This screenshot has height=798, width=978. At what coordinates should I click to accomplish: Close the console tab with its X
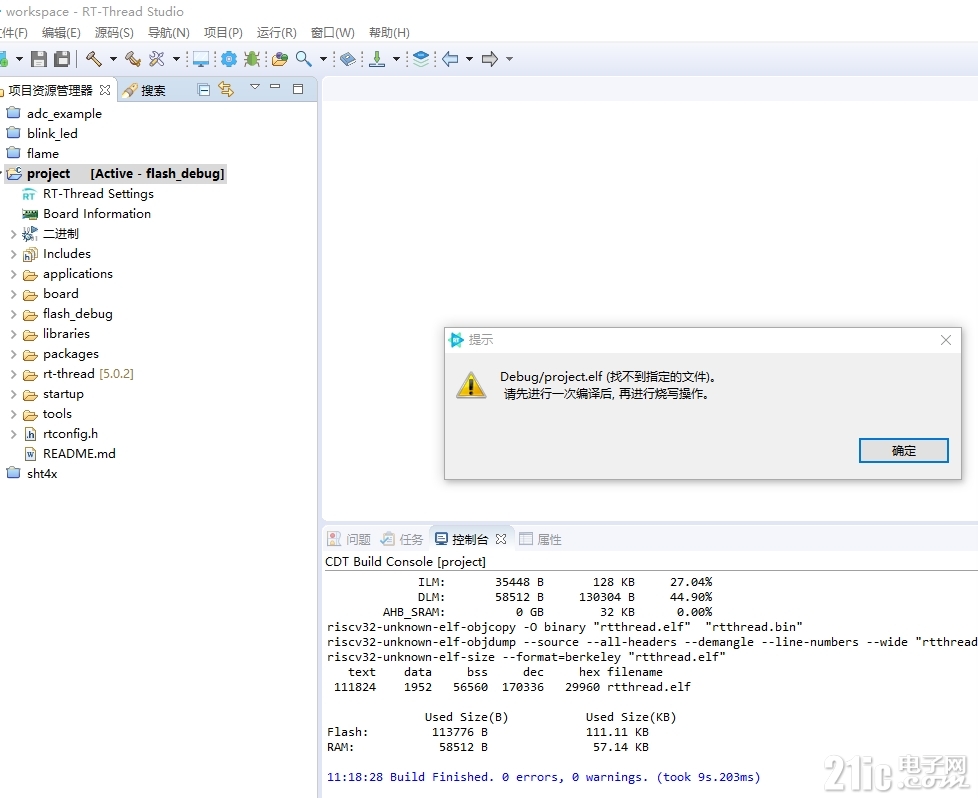click(501, 538)
